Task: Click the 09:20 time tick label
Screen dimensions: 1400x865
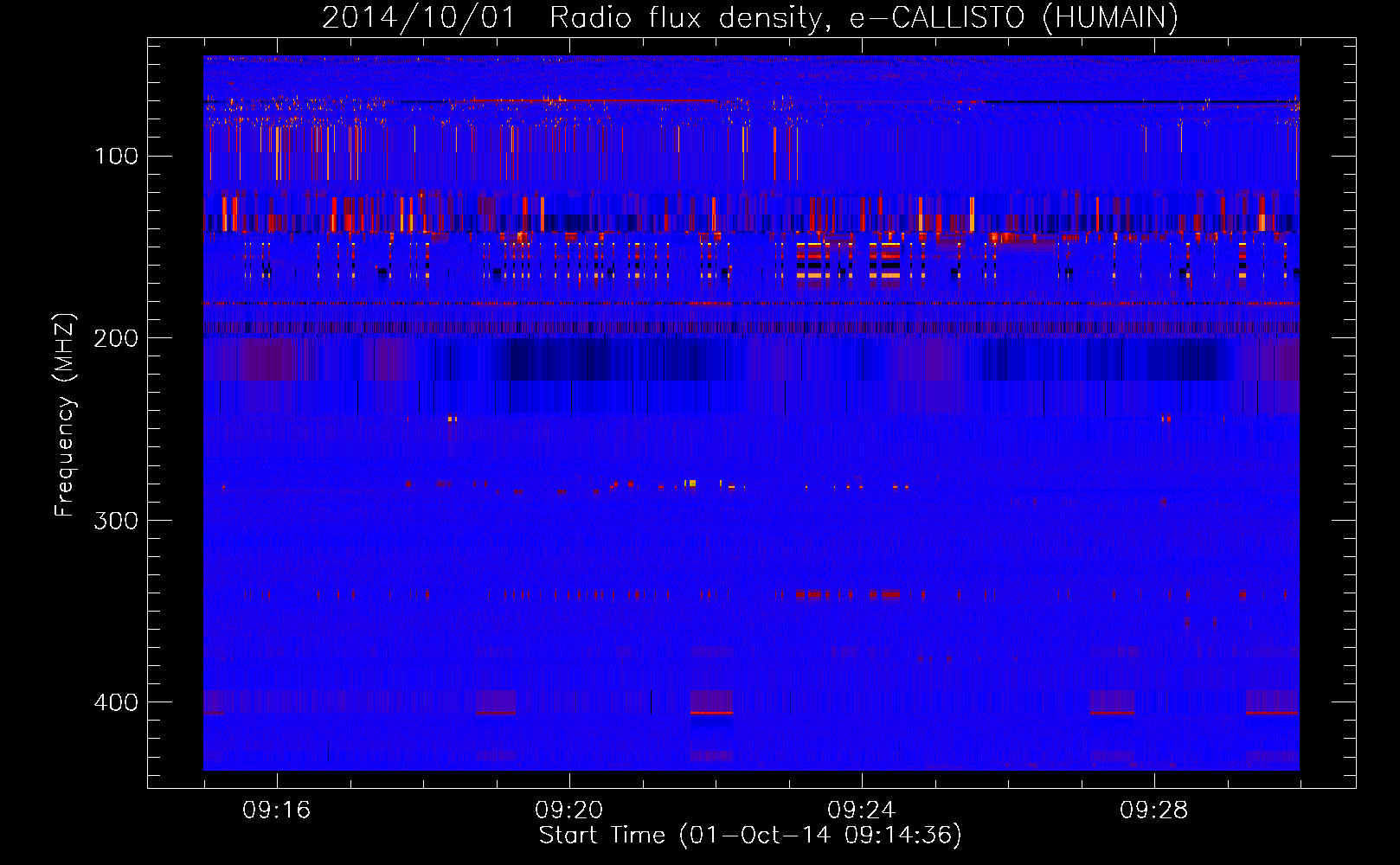Action: coord(568,811)
